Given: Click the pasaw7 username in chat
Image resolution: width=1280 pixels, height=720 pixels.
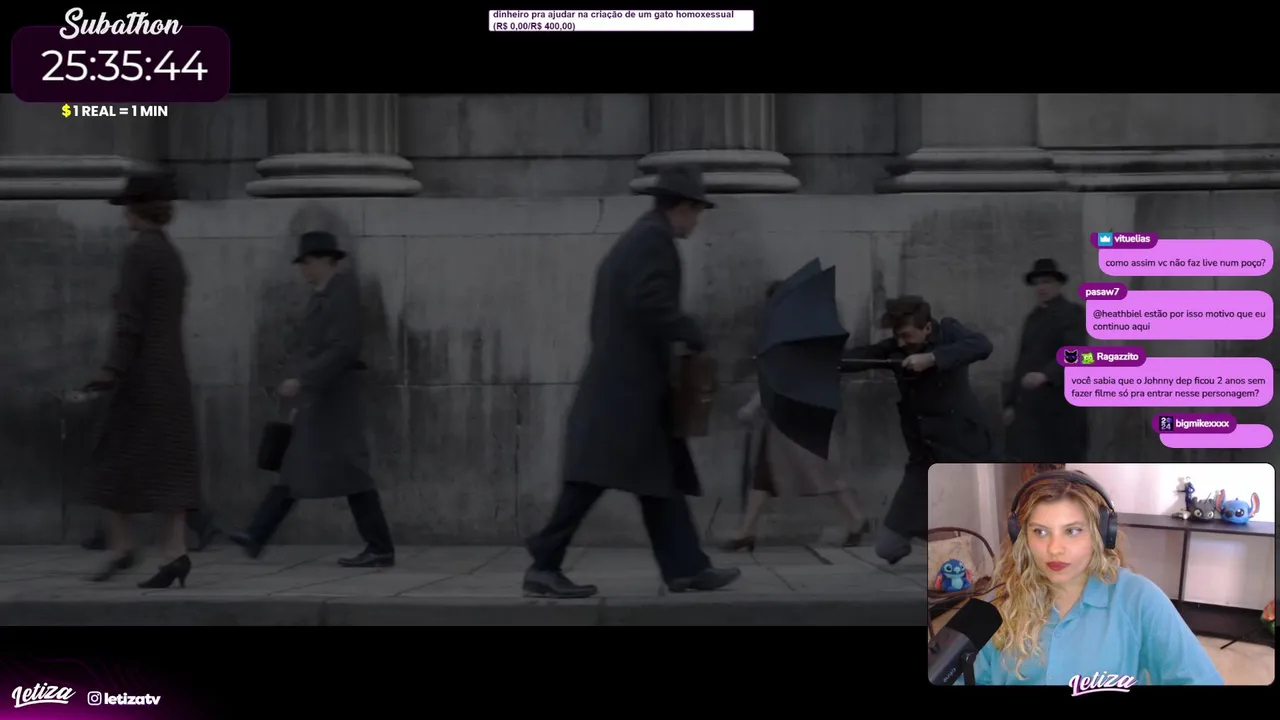Looking at the screenshot, I should pos(1102,292).
